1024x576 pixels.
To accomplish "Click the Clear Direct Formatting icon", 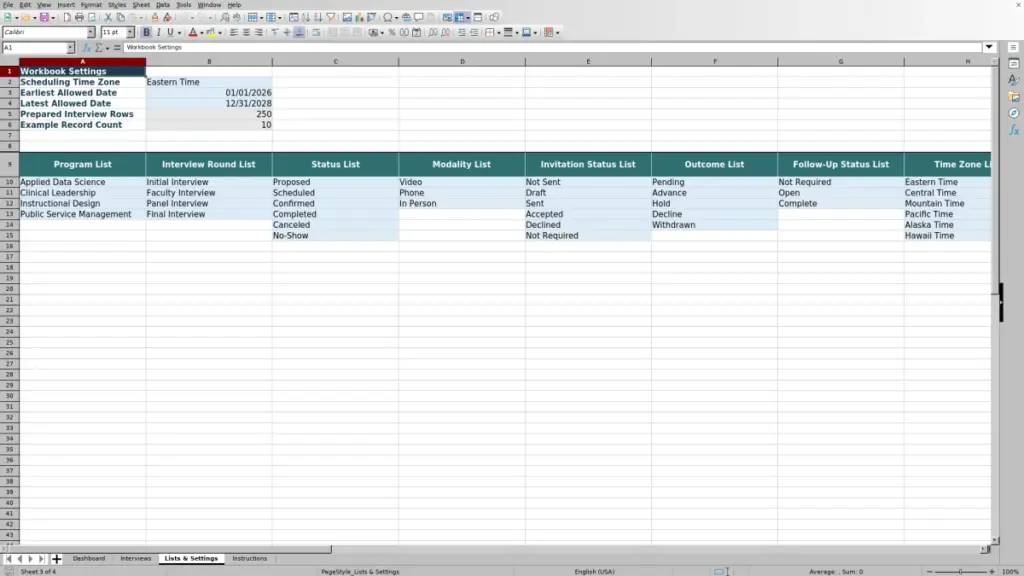I will point(167,18).
